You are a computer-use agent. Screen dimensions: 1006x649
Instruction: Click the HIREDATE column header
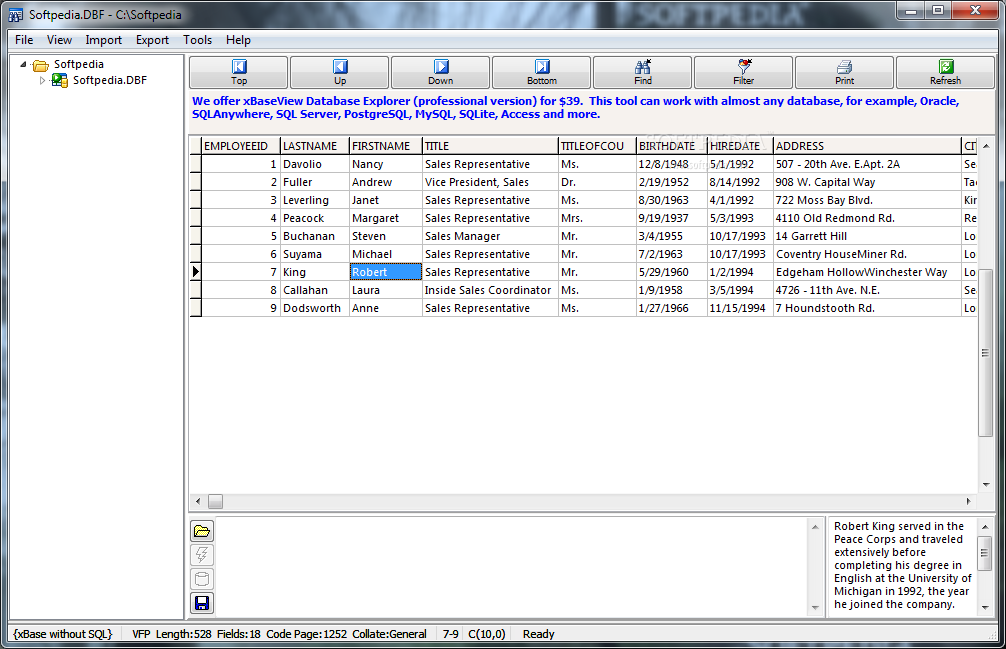(740, 146)
